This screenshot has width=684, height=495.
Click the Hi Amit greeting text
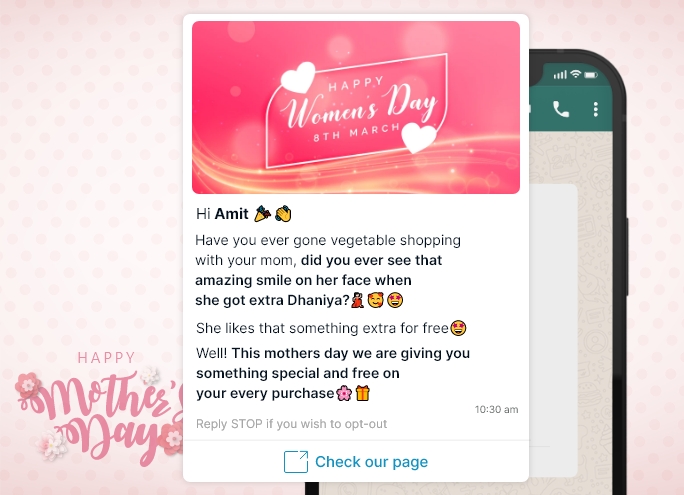222,214
